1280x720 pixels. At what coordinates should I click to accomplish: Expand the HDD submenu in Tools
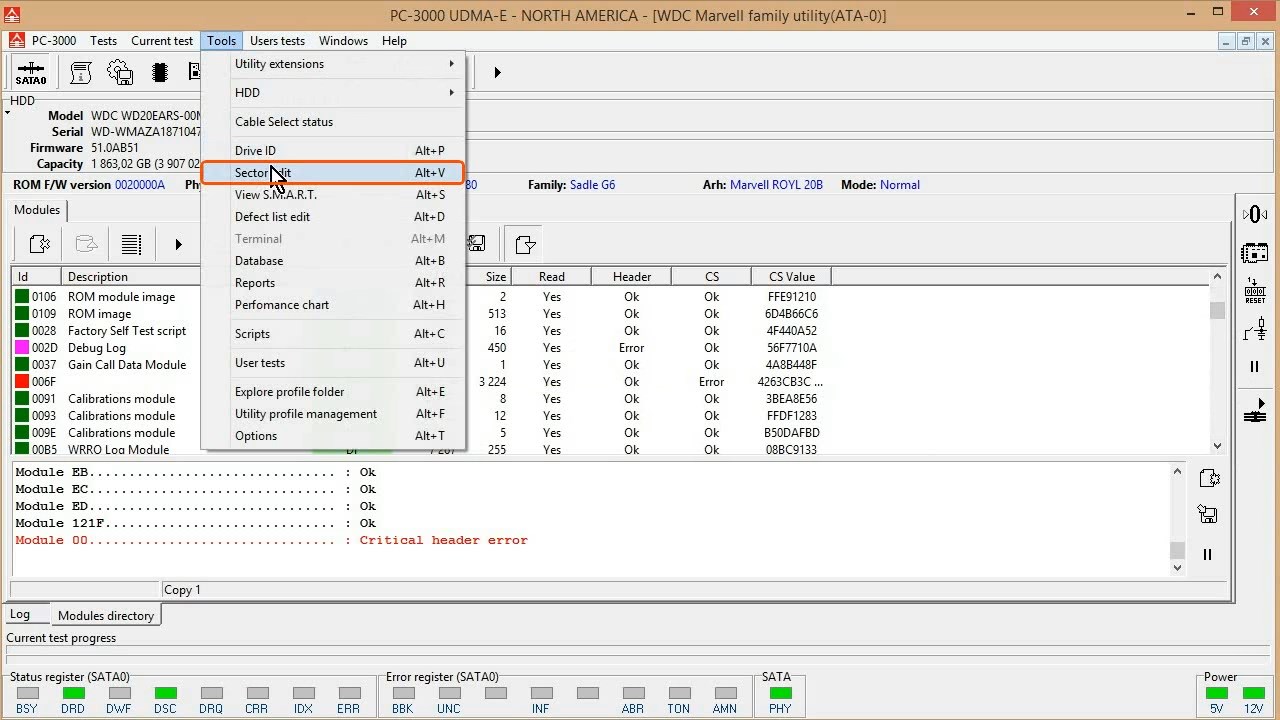click(x=333, y=93)
